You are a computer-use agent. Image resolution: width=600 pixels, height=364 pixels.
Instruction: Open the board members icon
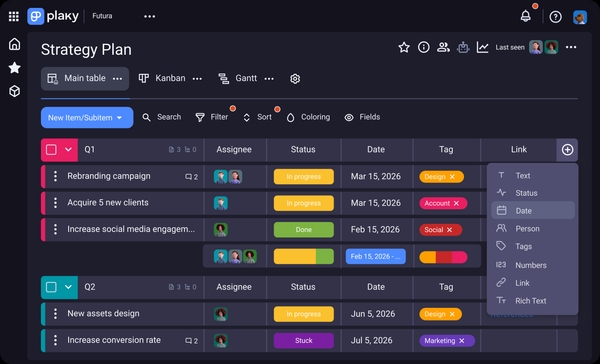pos(443,47)
